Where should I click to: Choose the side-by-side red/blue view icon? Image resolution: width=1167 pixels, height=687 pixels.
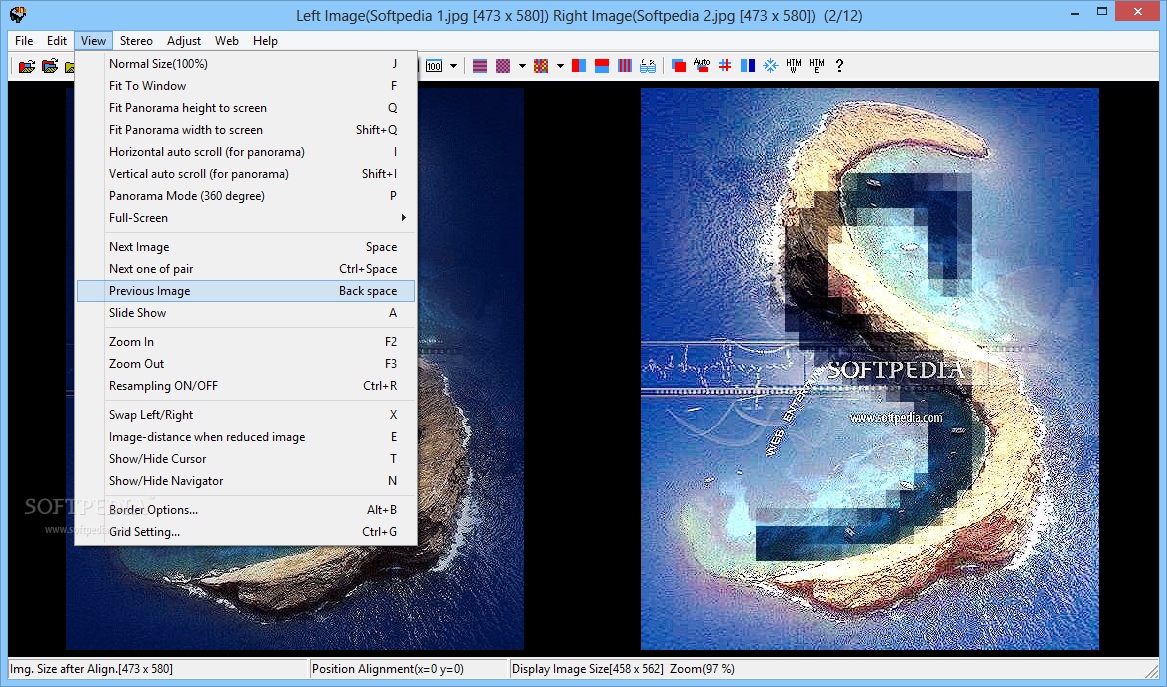pyautogui.click(x=578, y=66)
